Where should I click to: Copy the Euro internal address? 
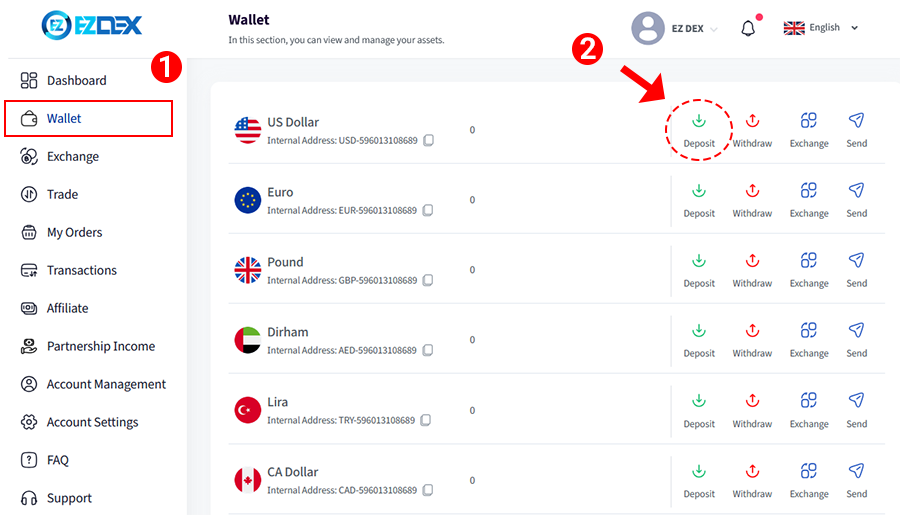[428, 210]
